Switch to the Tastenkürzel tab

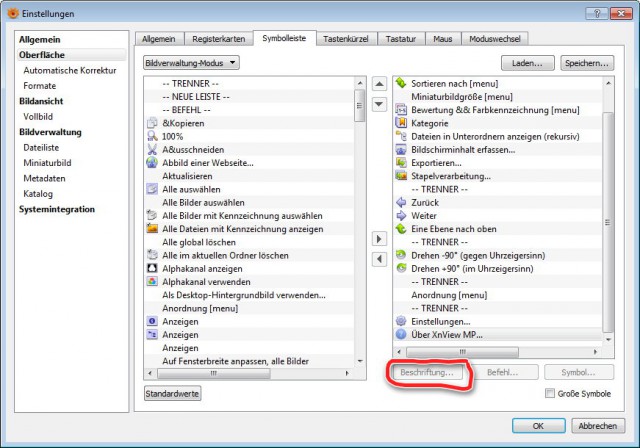tap(346, 39)
